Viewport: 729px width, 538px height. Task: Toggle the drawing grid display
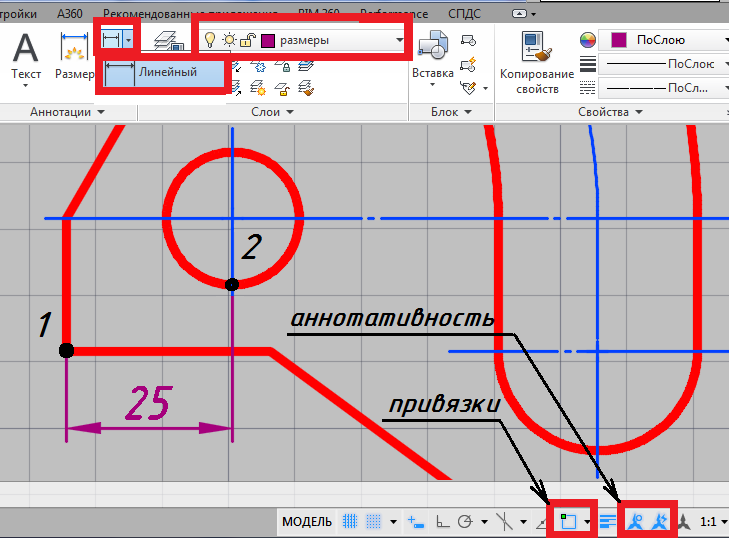pyautogui.click(x=350, y=521)
